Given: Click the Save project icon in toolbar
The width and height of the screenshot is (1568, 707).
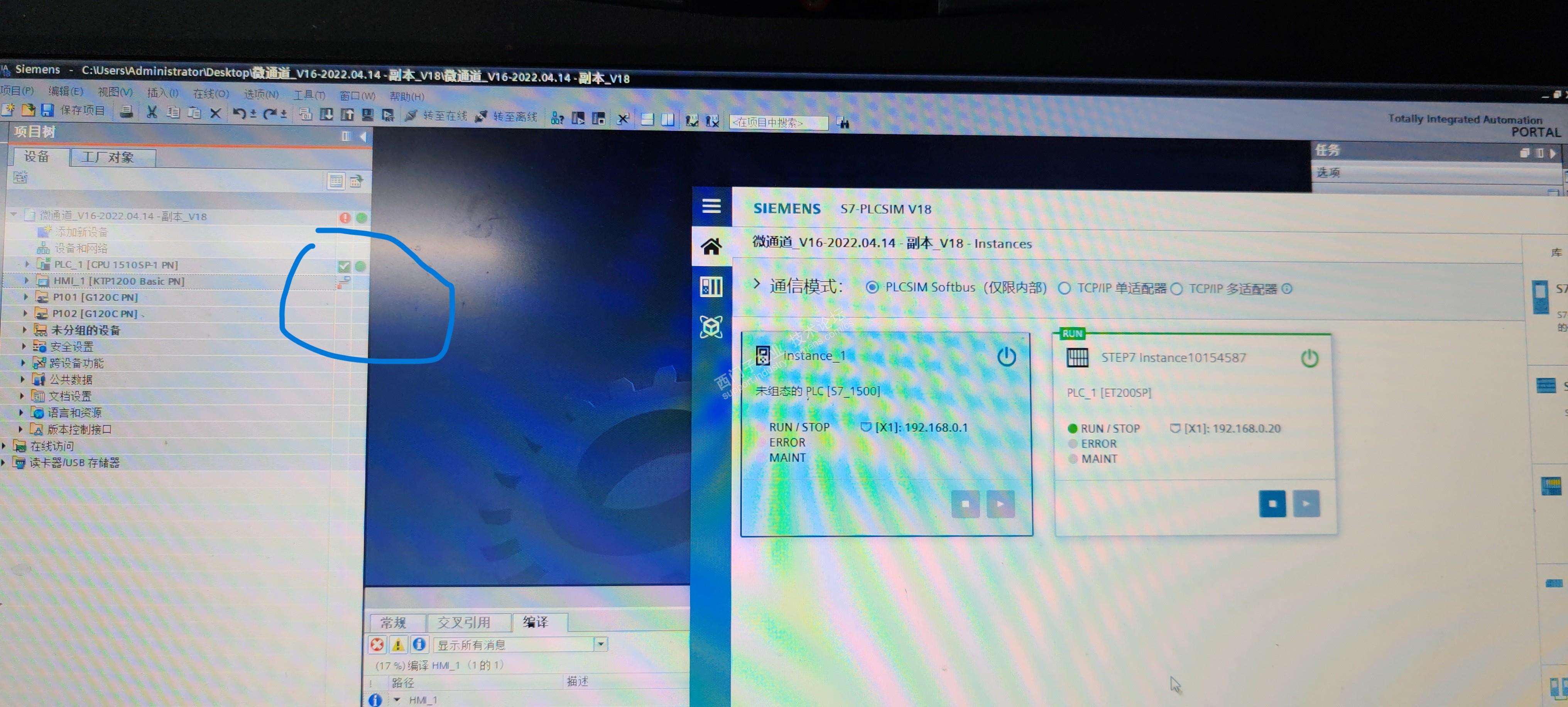Looking at the screenshot, I should tap(47, 110).
